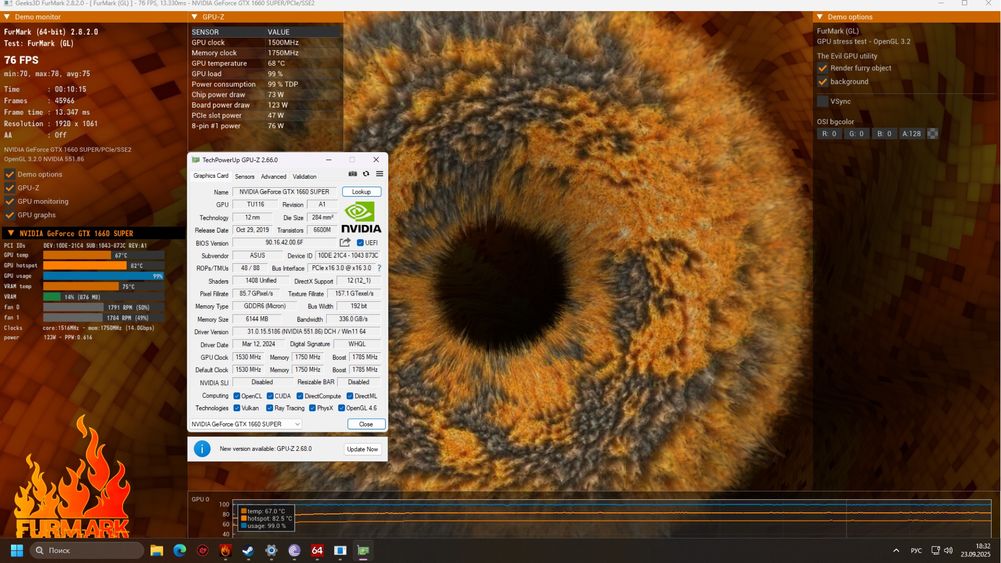Launch Microsoft Edge from the taskbar
This screenshot has width=1001, height=563.
click(x=179, y=550)
